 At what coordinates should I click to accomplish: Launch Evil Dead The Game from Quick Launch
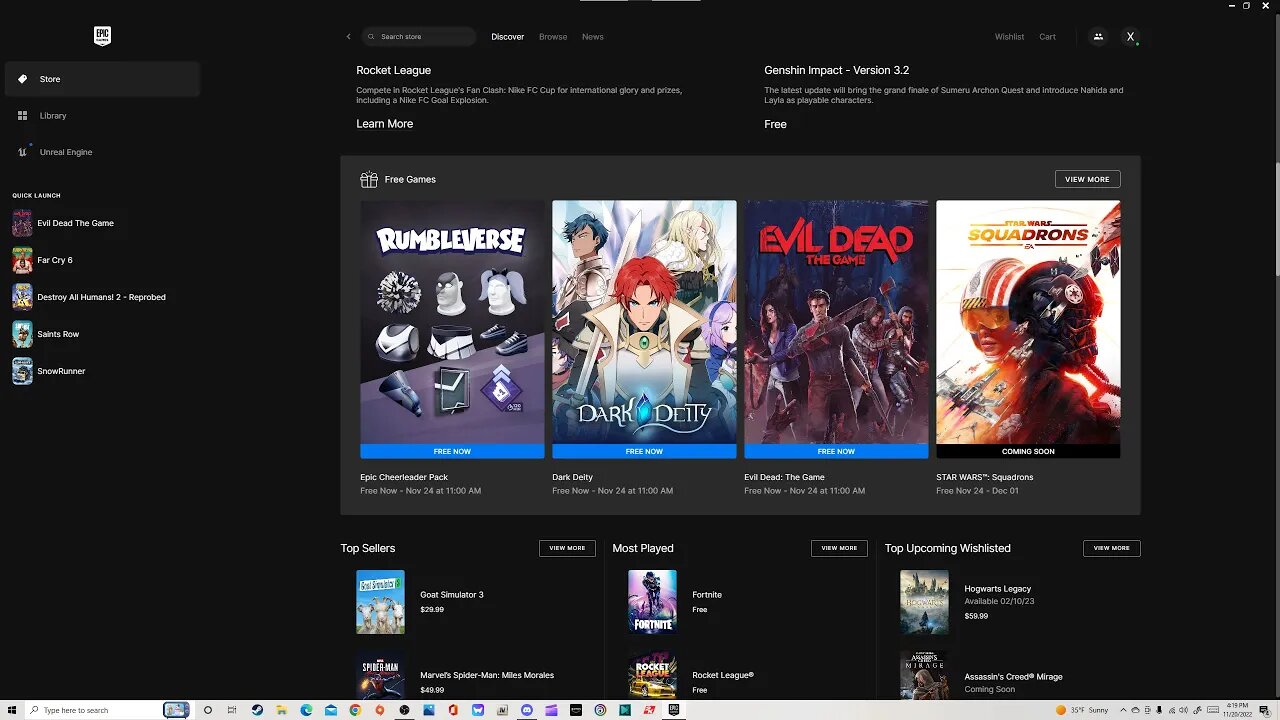pos(63,223)
